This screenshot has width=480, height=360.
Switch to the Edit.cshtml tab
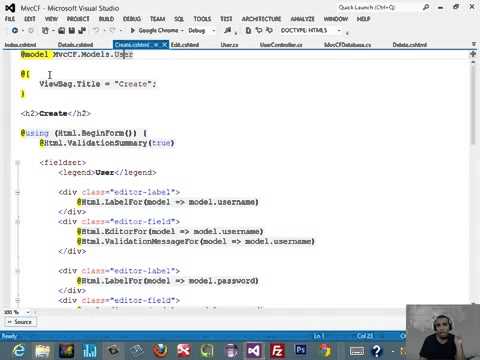(185, 45)
